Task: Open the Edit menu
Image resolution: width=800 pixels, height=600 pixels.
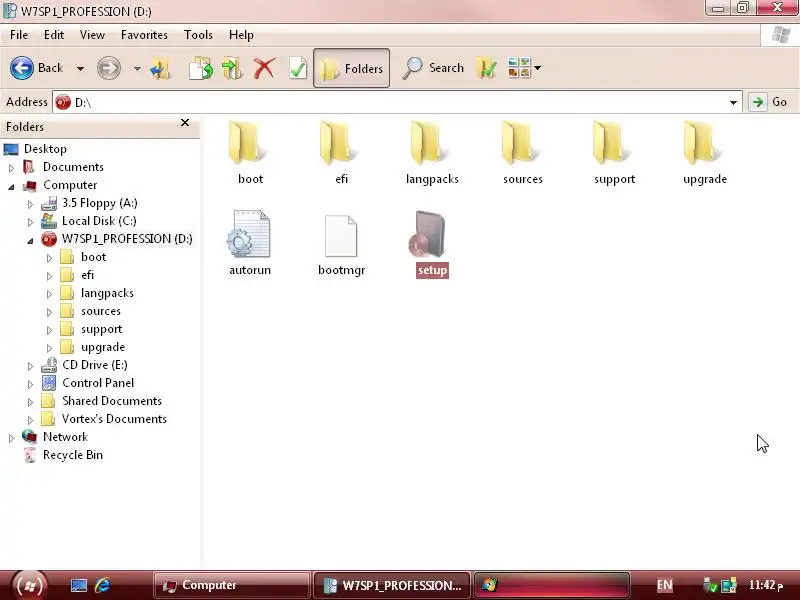Action: [x=54, y=35]
